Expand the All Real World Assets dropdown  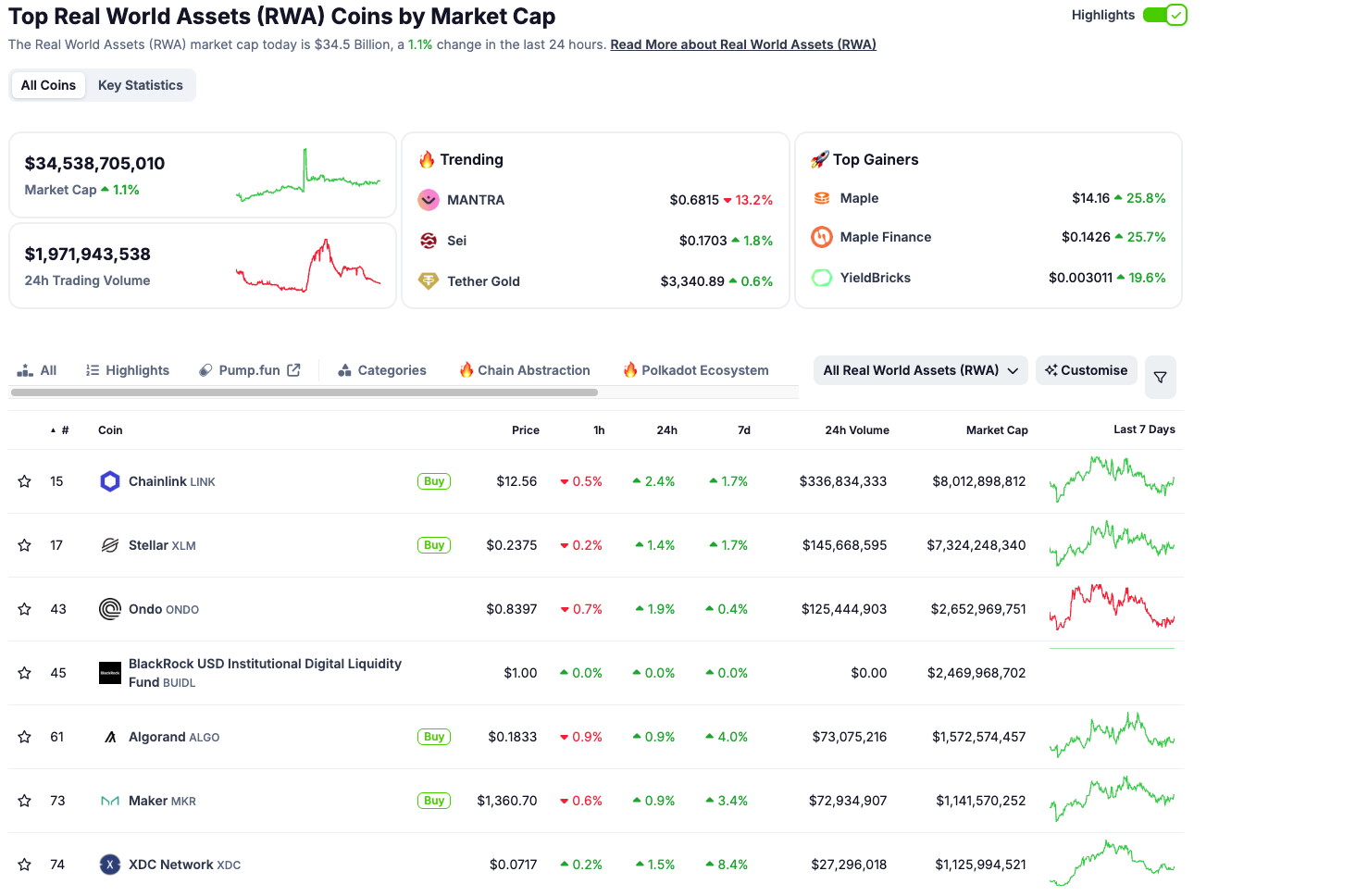point(920,370)
